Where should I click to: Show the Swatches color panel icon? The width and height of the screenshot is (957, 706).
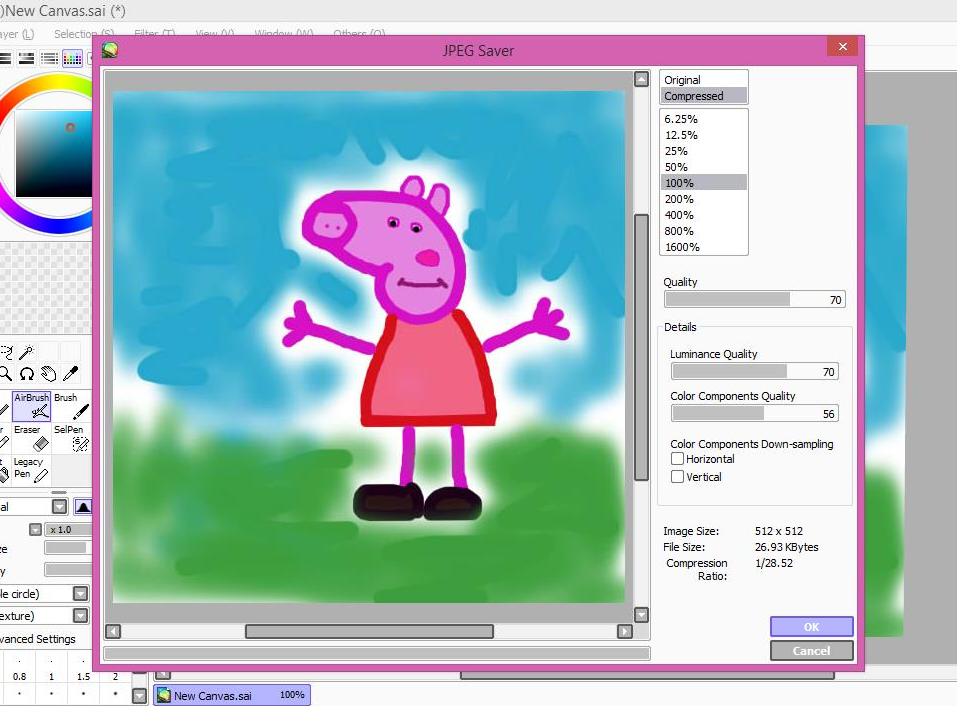pyautogui.click(x=72, y=59)
